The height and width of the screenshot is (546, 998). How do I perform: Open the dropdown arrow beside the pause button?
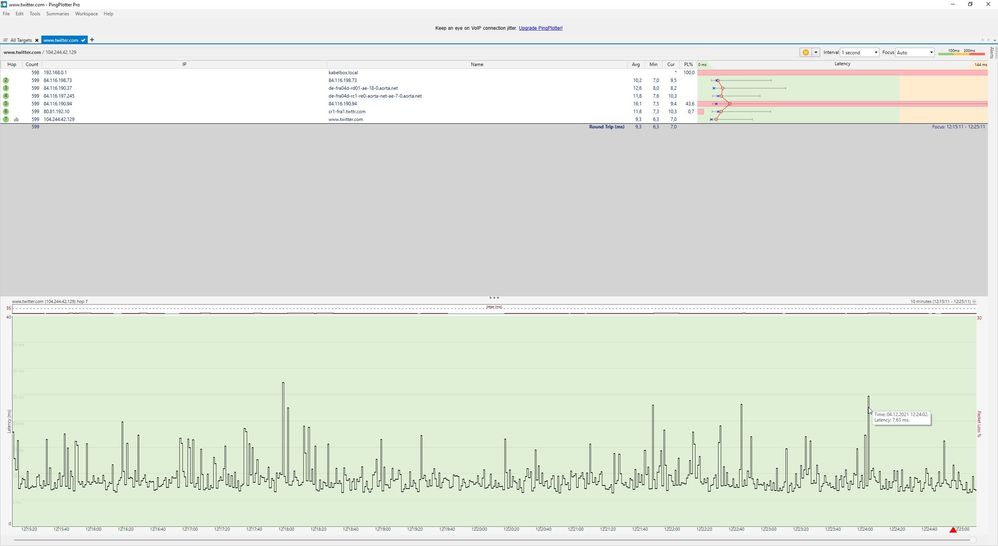pos(816,52)
